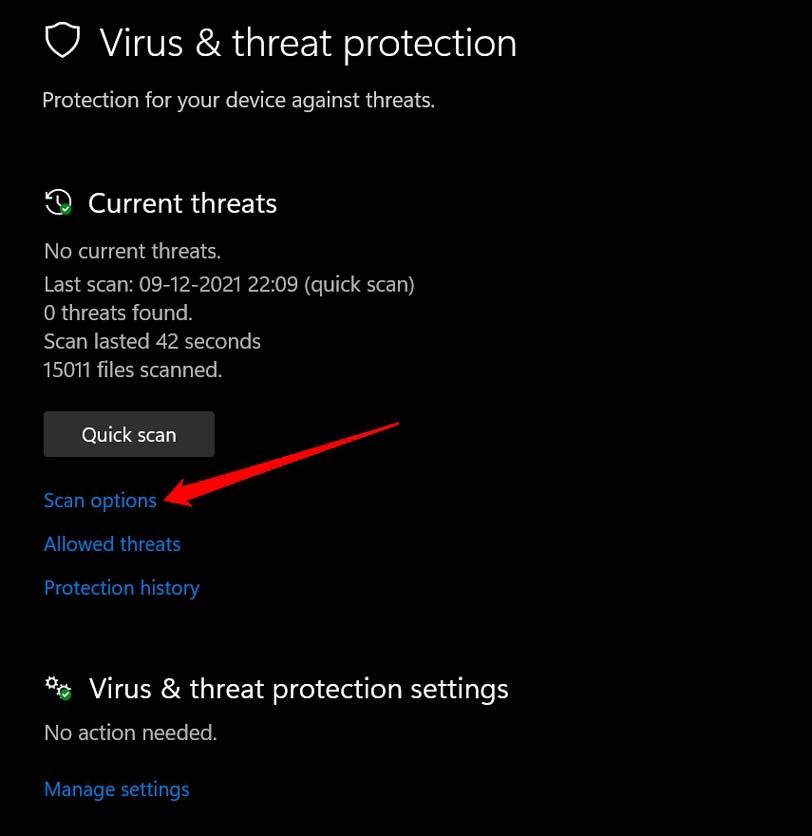Open Scan options
Image resolution: width=812 pixels, height=836 pixels.
click(x=99, y=500)
